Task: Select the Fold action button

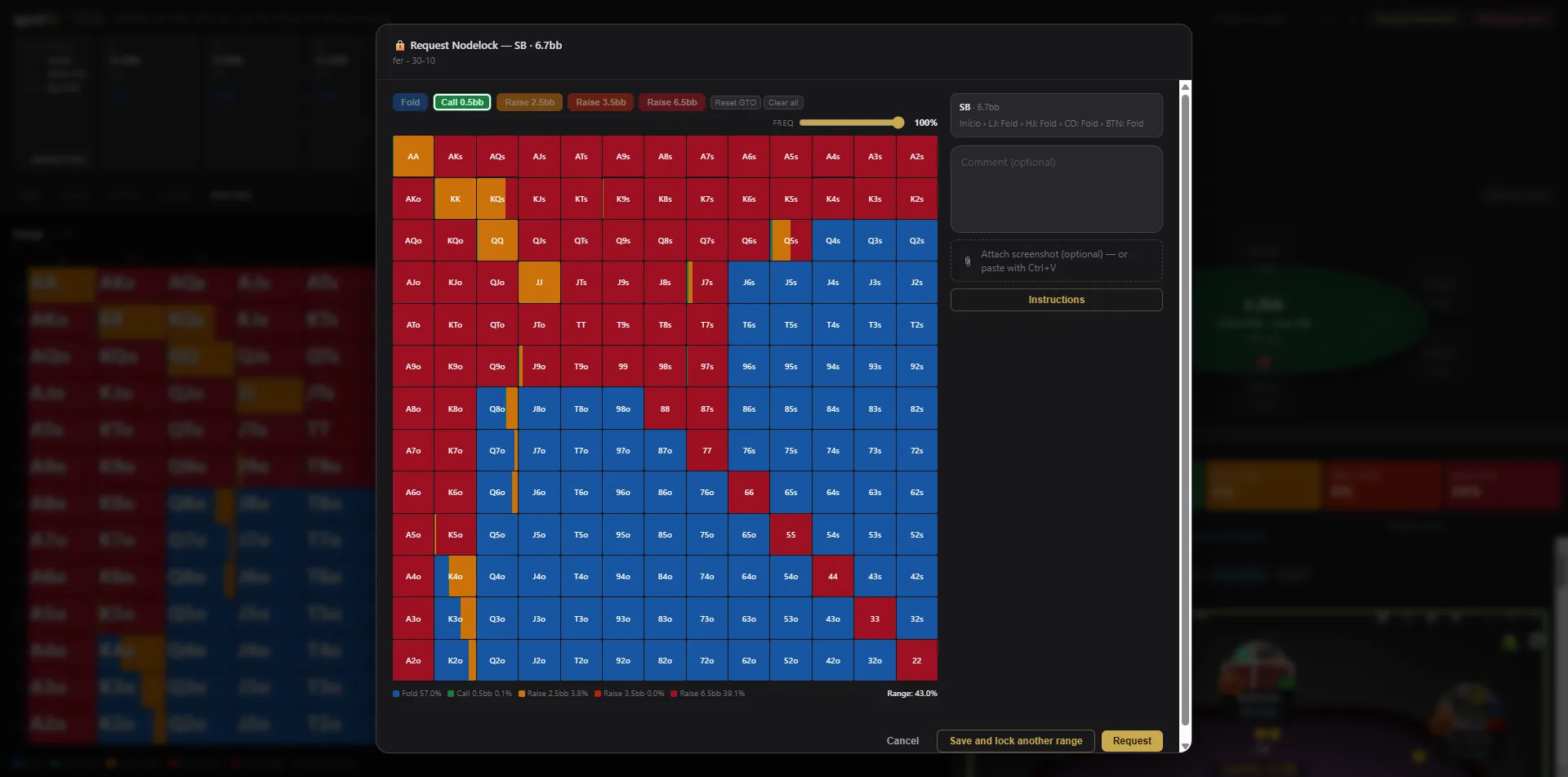Action: [410, 103]
